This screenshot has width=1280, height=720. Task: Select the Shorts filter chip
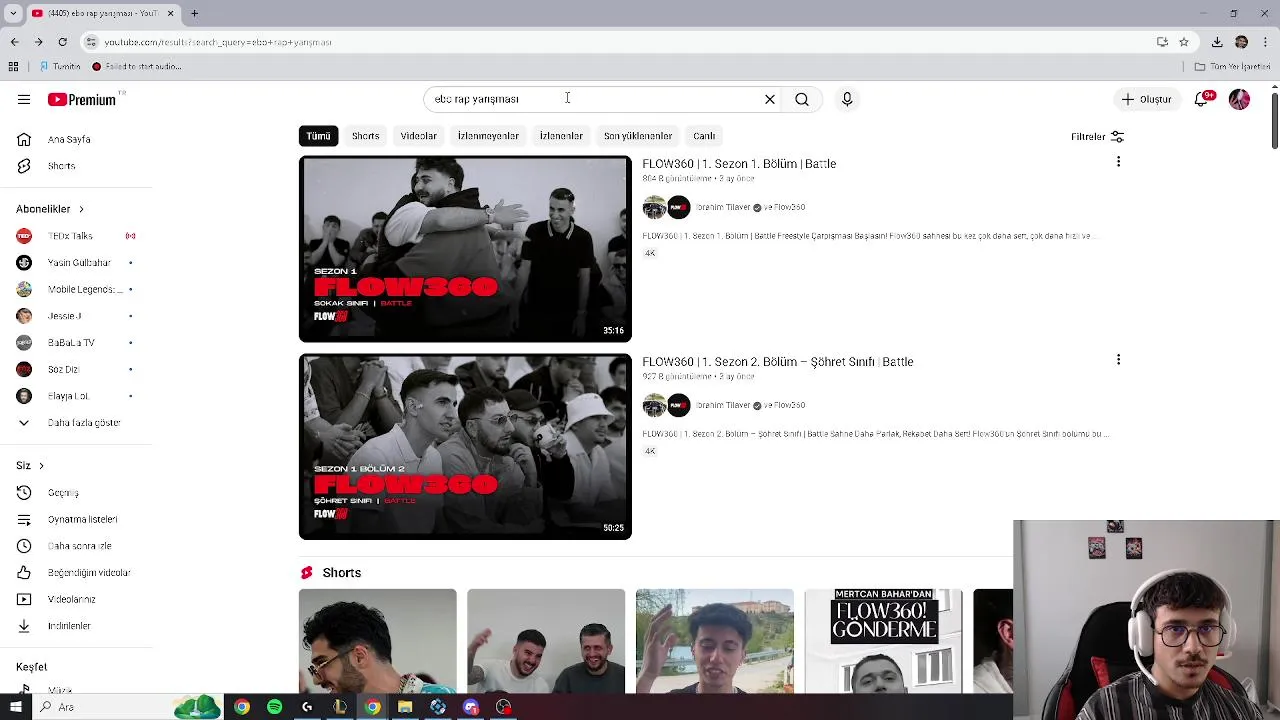tap(365, 135)
